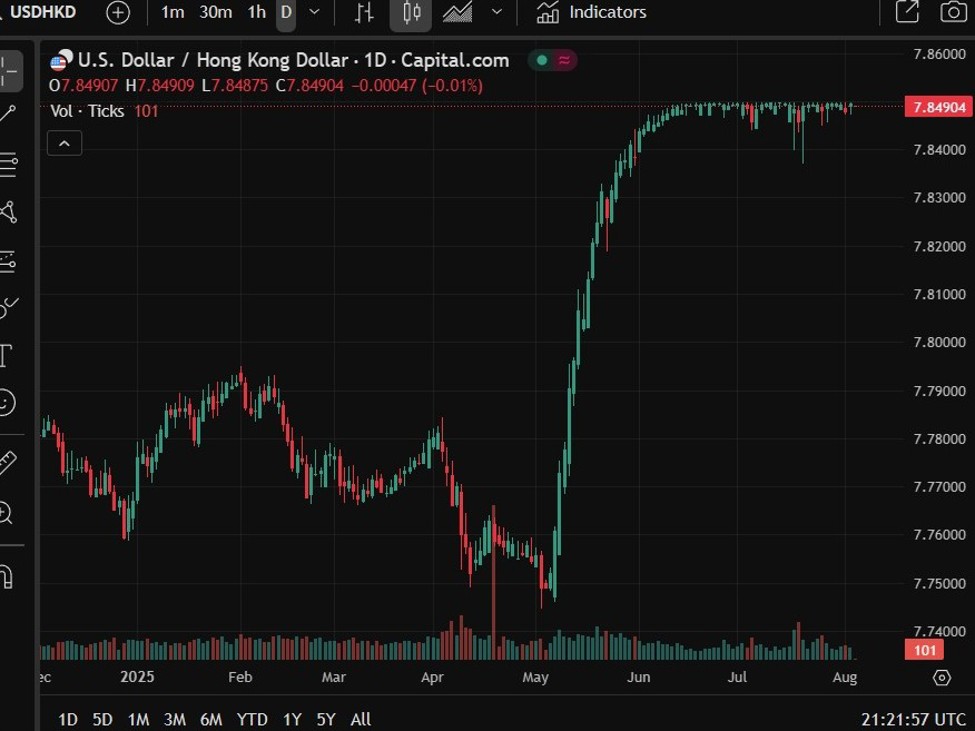Collapse the legend with the chevron arrow
975x731 pixels.
(64, 142)
